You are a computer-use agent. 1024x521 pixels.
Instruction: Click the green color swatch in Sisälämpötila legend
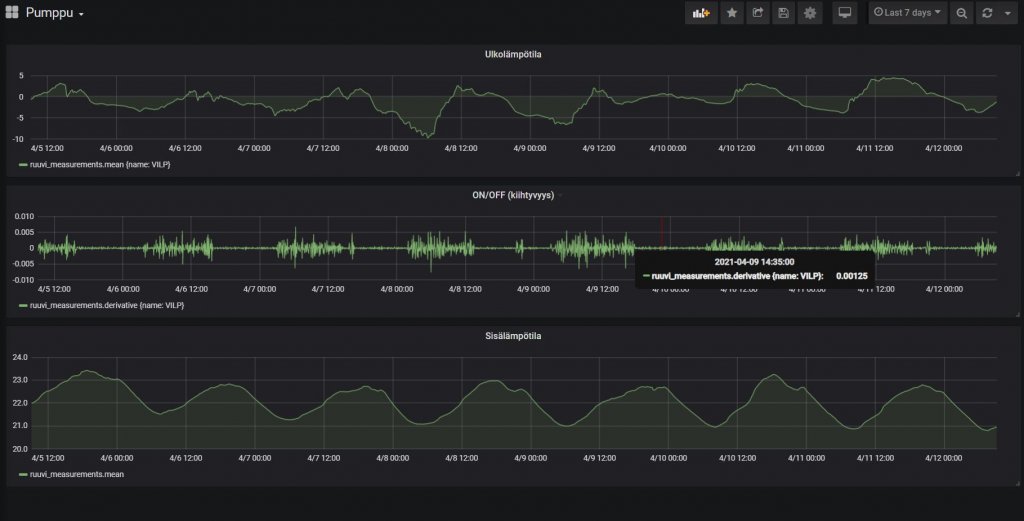23,475
